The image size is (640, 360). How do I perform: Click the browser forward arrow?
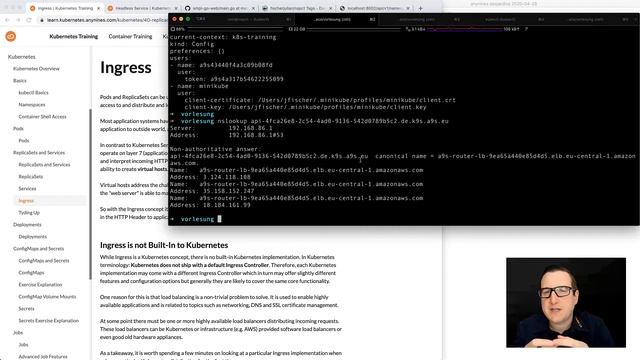click(18, 20)
